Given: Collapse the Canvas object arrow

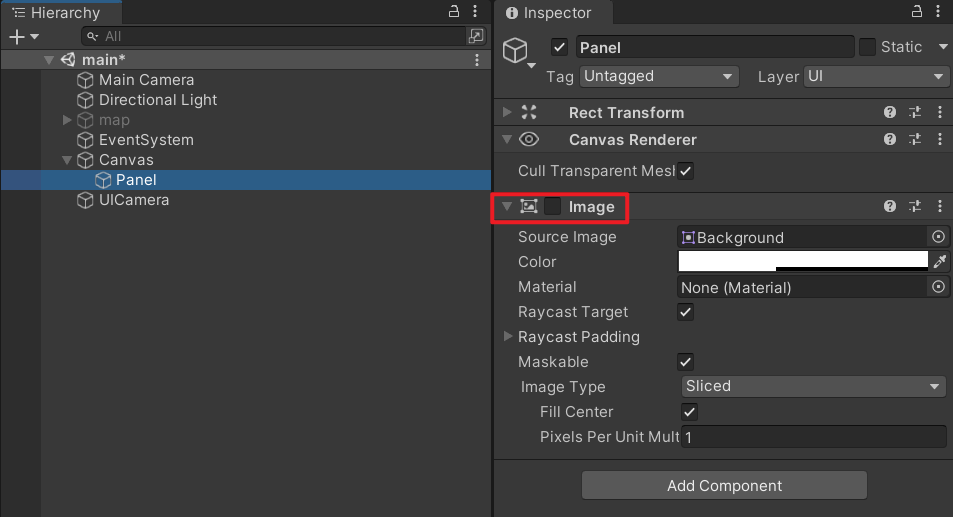Looking at the screenshot, I should (67, 160).
